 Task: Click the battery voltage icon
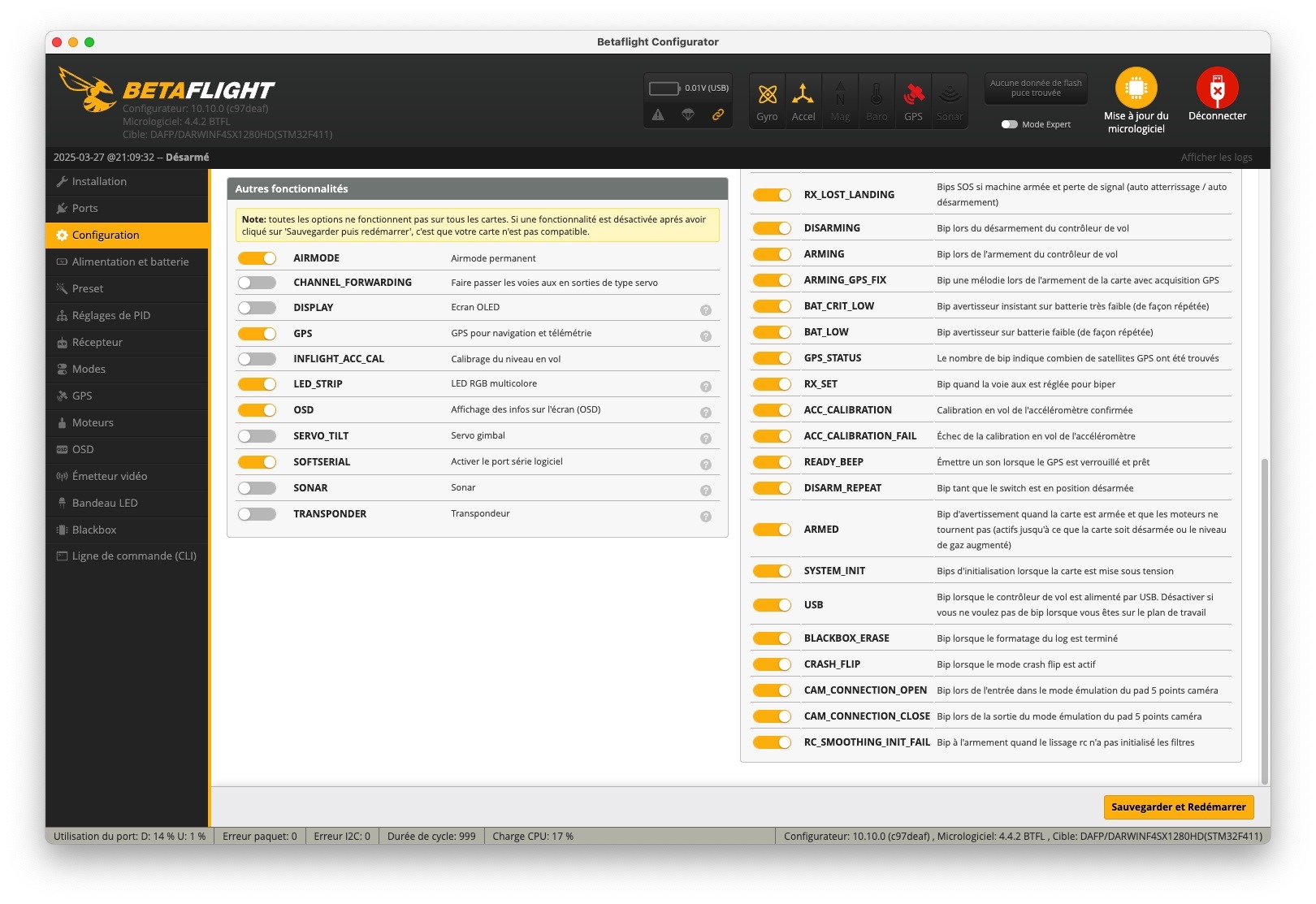(x=664, y=88)
